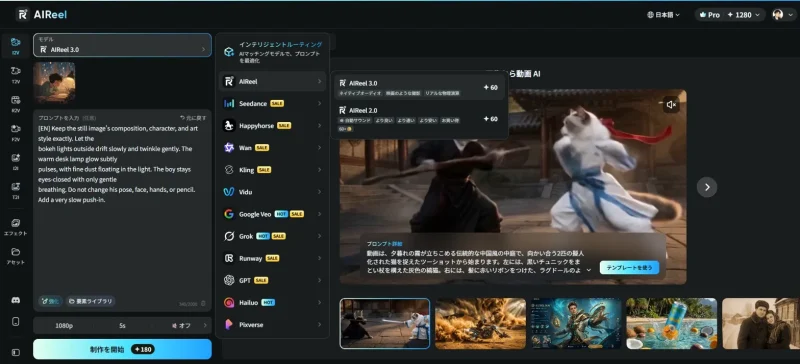Choose インテリジェントルーティング in the model menu
Screen dimensions: 800x364
click(272, 52)
